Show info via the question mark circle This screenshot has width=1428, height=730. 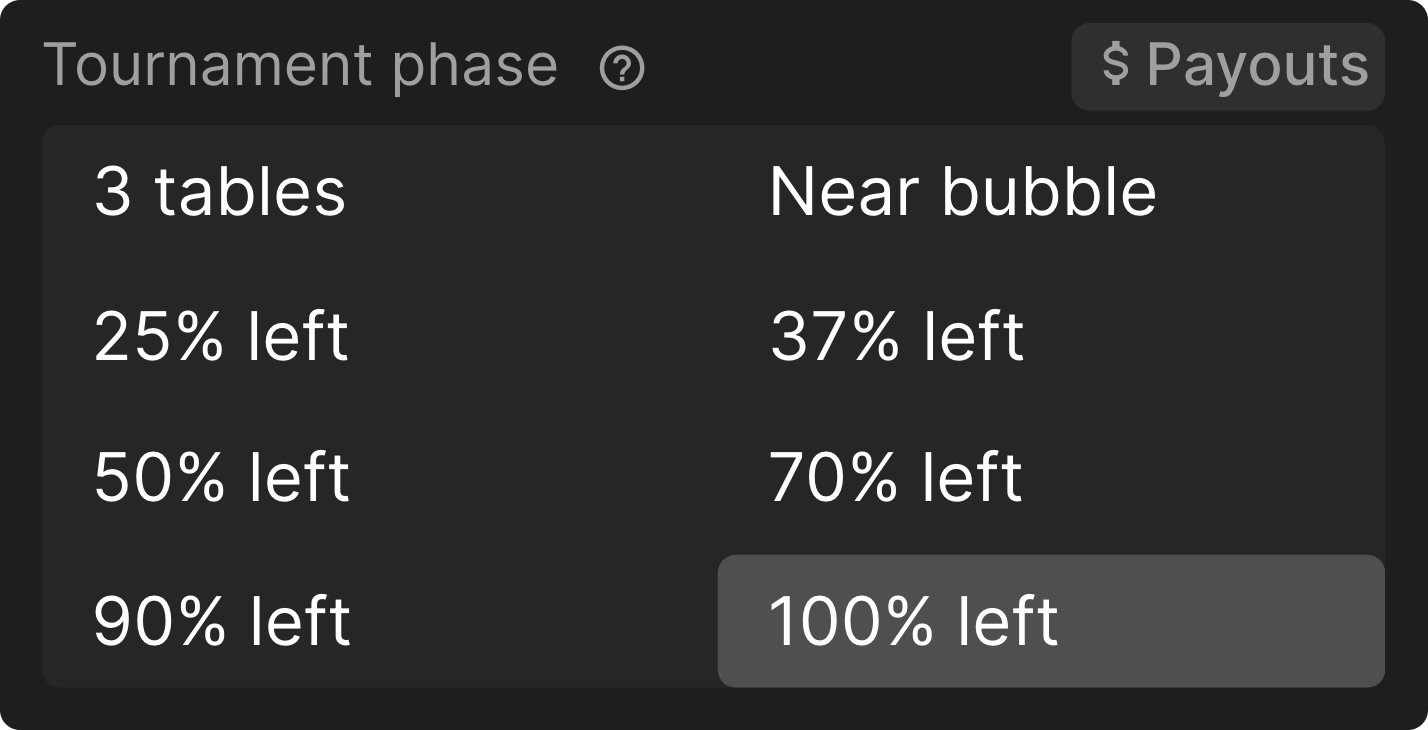(x=622, y=69)
